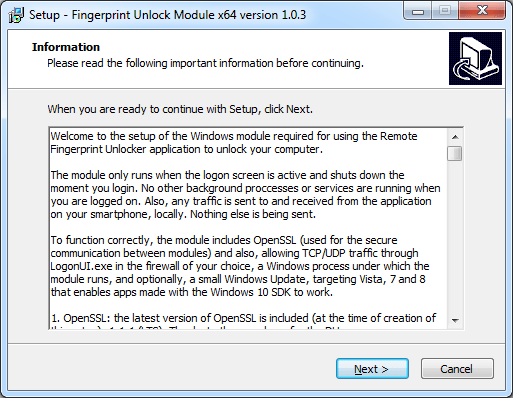Click the 'To function correctly' paragraph text
Viewport: 513px width, 398px height.
tap(239, 266)
